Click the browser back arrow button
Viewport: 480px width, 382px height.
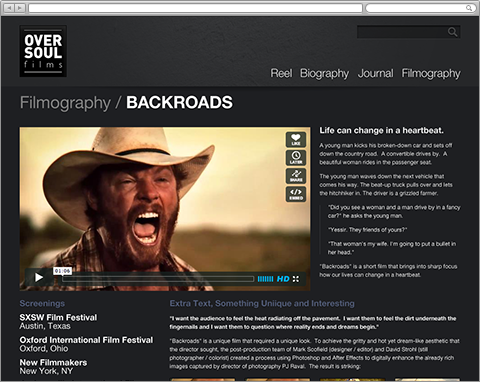tap(9, 8)
